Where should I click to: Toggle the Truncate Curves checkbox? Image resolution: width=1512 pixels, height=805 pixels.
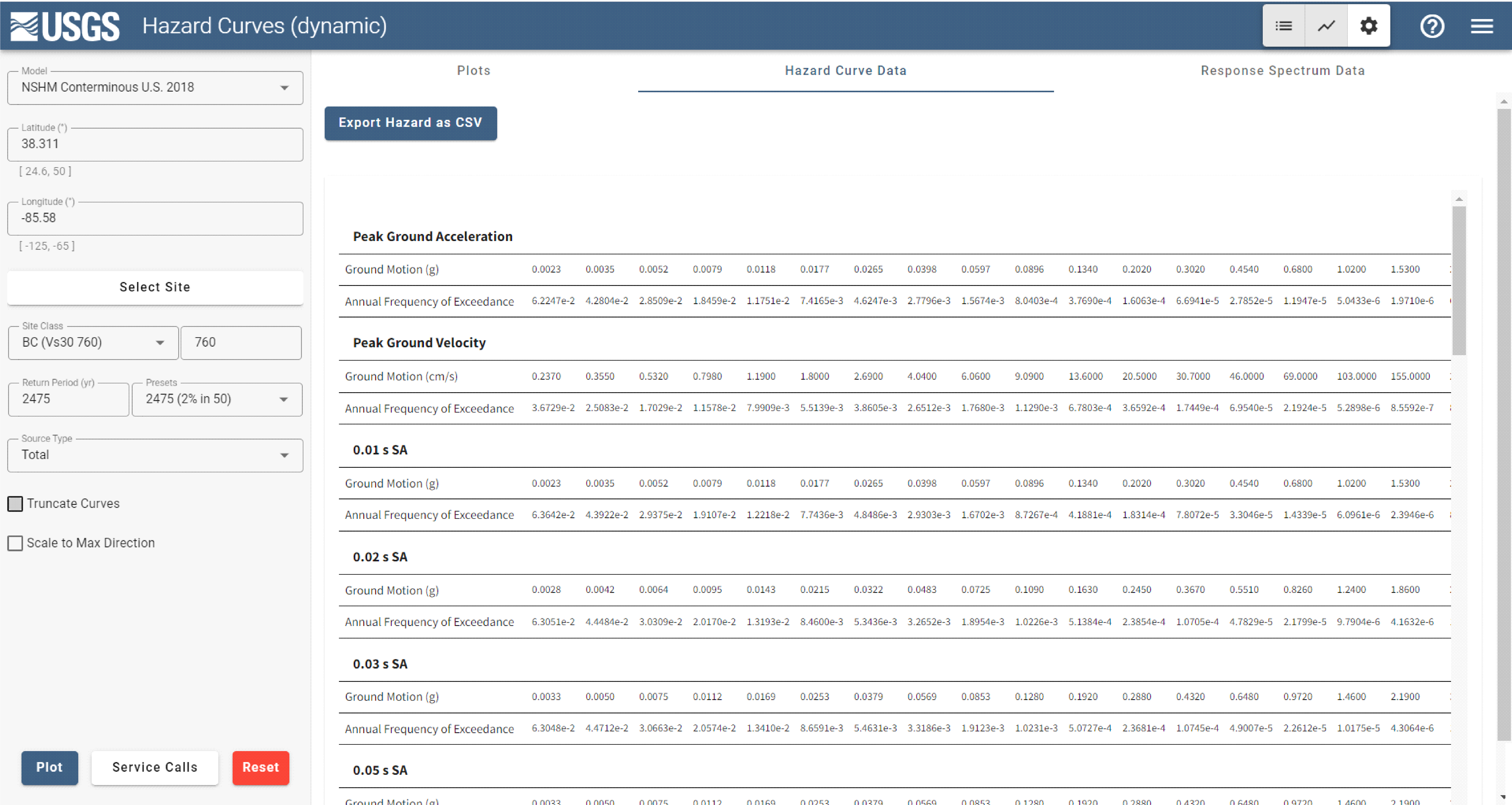click(15, 504)
